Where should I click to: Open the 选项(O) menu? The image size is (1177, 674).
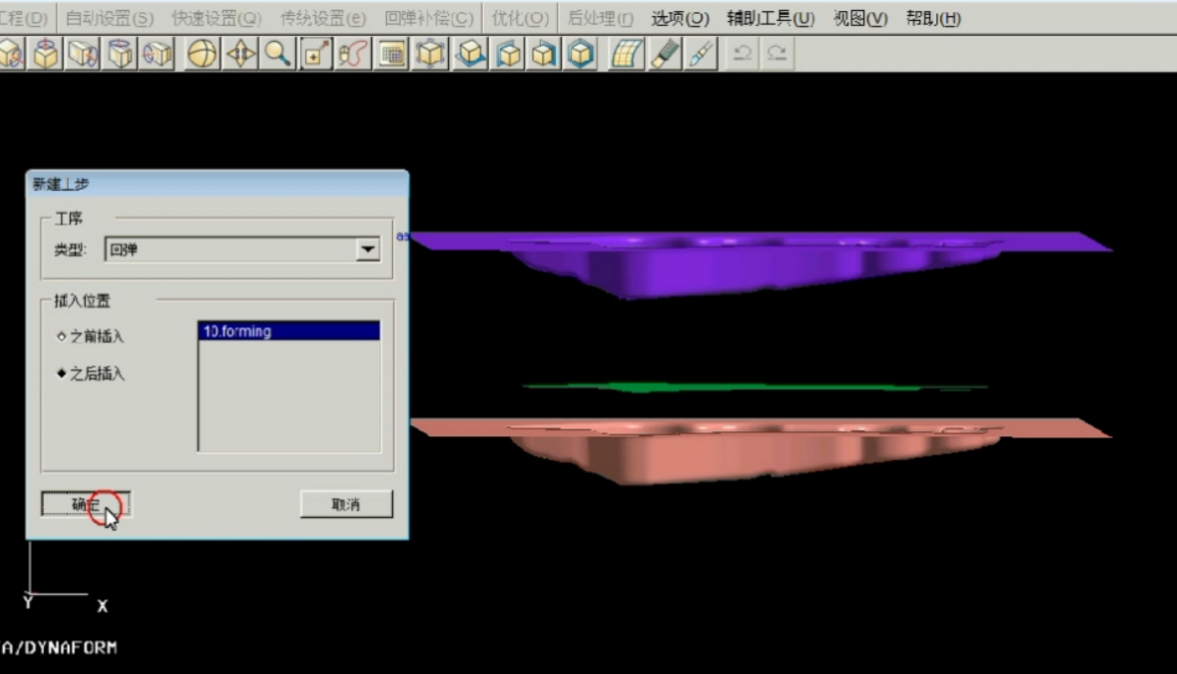click(680, 19)
